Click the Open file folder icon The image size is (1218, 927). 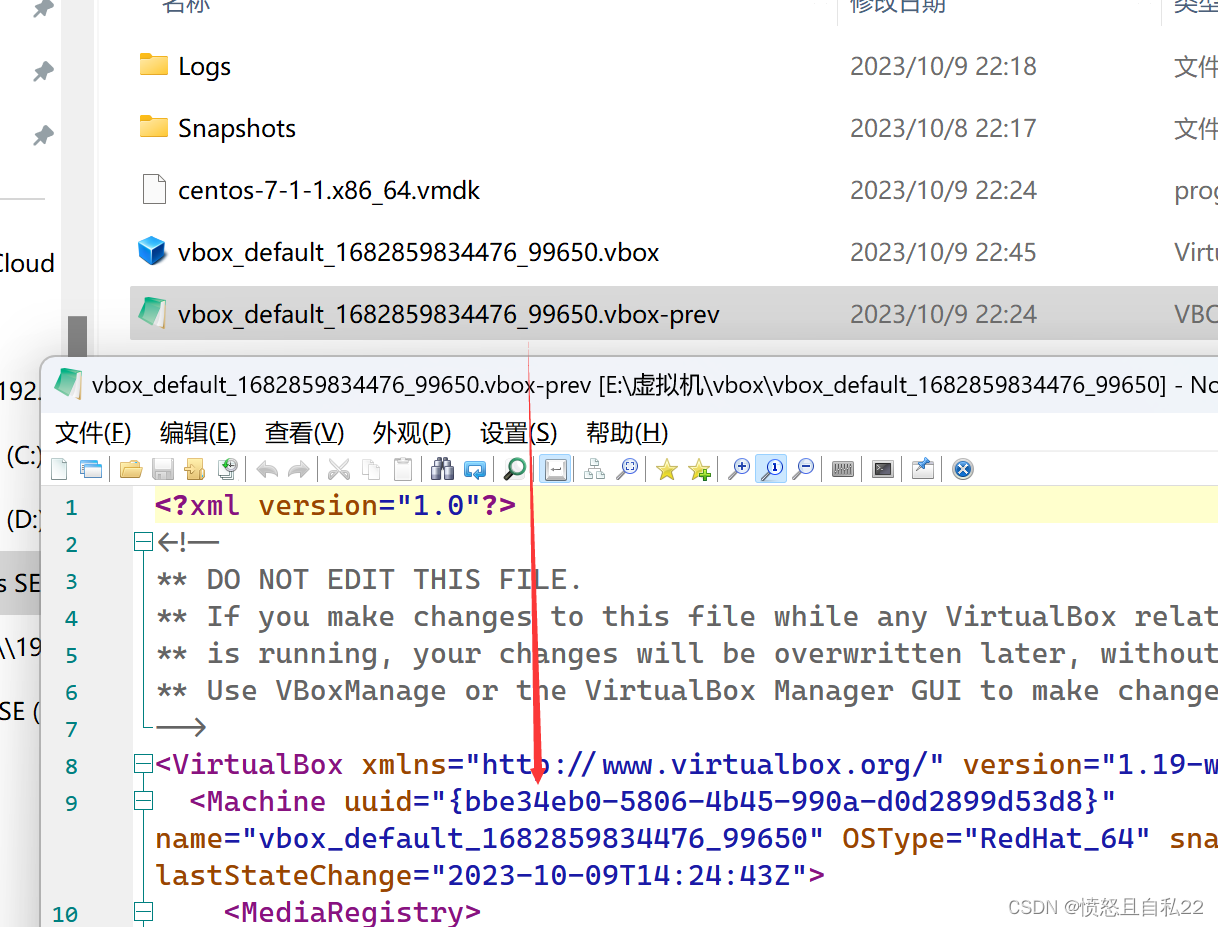[132, 469]
